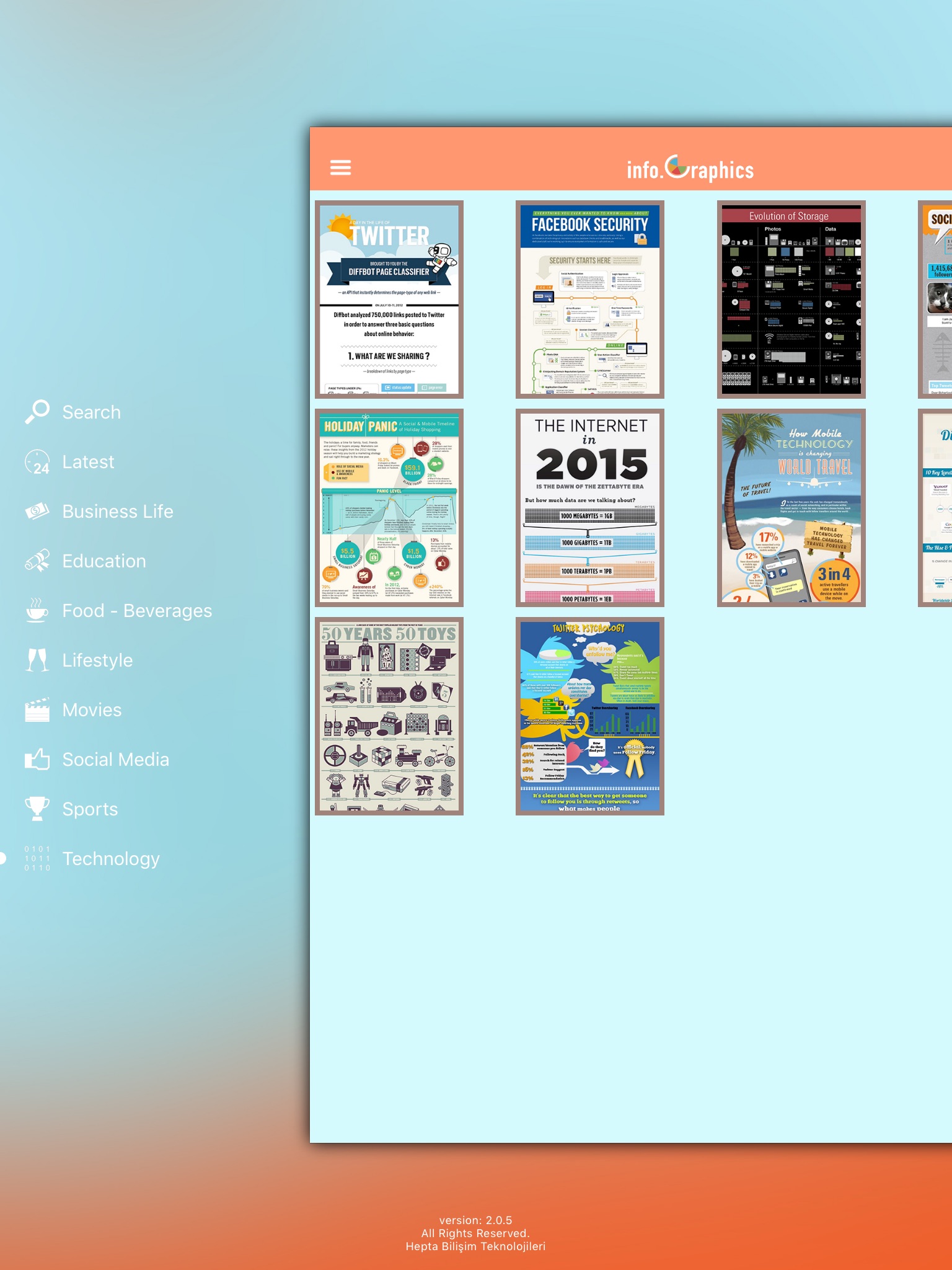The width and height of the screenshot is (952, 1270).
Task: Open the Evolution of Storage infographic
Action: pyautogui.click(x=791, y=300)
